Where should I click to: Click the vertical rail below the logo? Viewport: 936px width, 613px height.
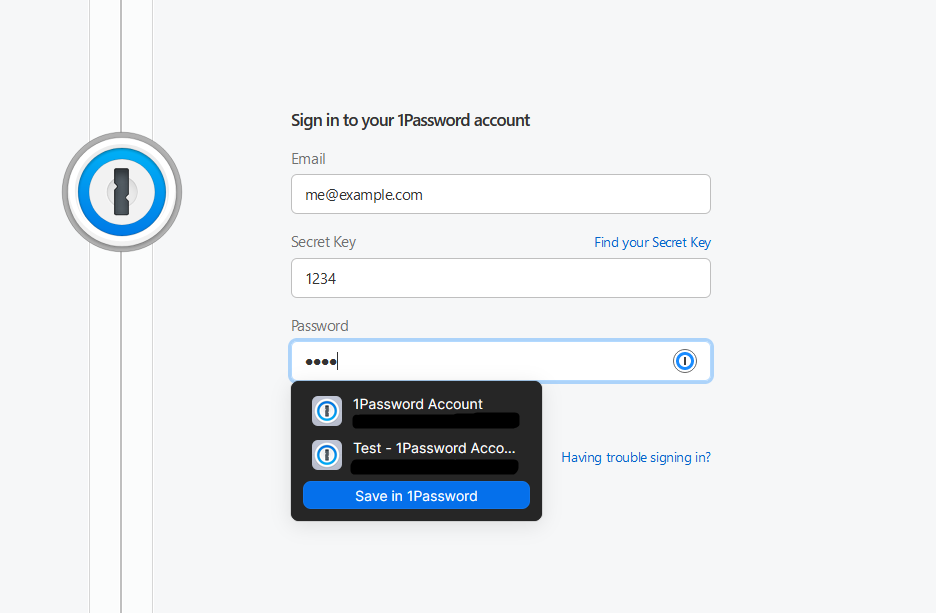point(121,430)
